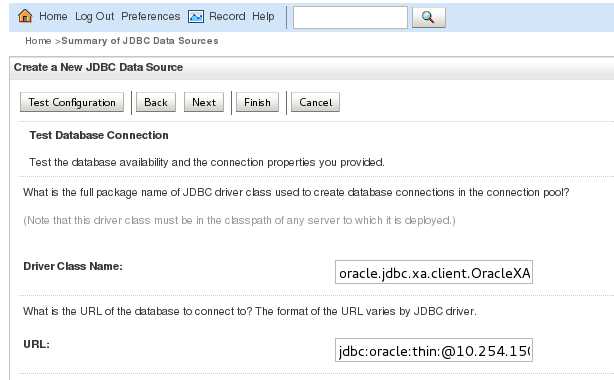Go Back to the previous wizard step
Viewport: 614px width, 380px height.
[156, 102]
